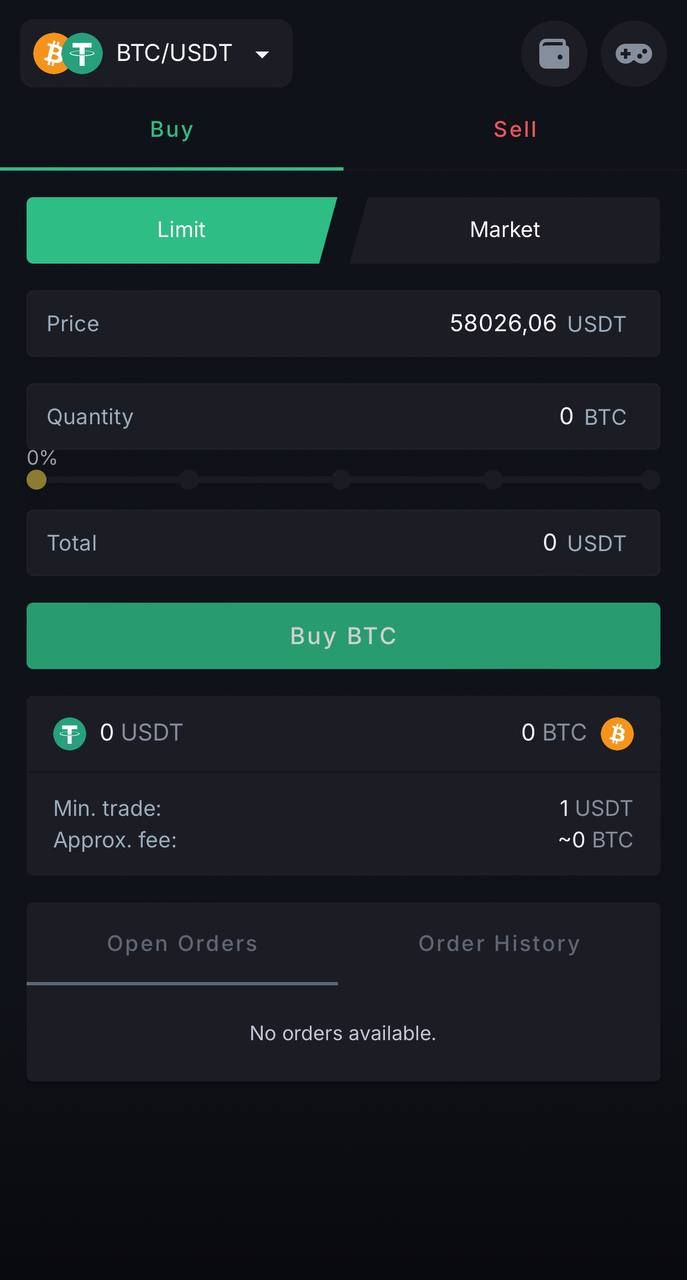Image resolution: width=687 pixels, height=1280 pixels.
Task: Switch to the Order History tab
Action: point(499,943)
